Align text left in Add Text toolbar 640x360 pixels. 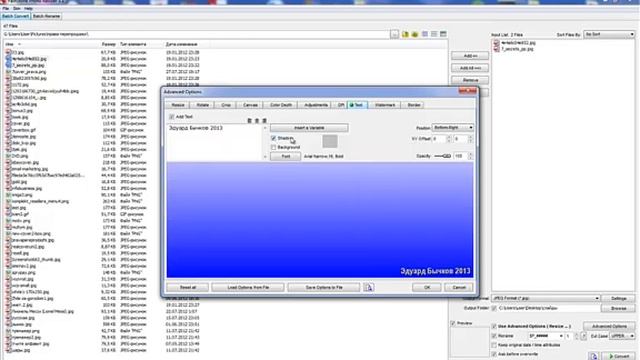coord(250,120)
